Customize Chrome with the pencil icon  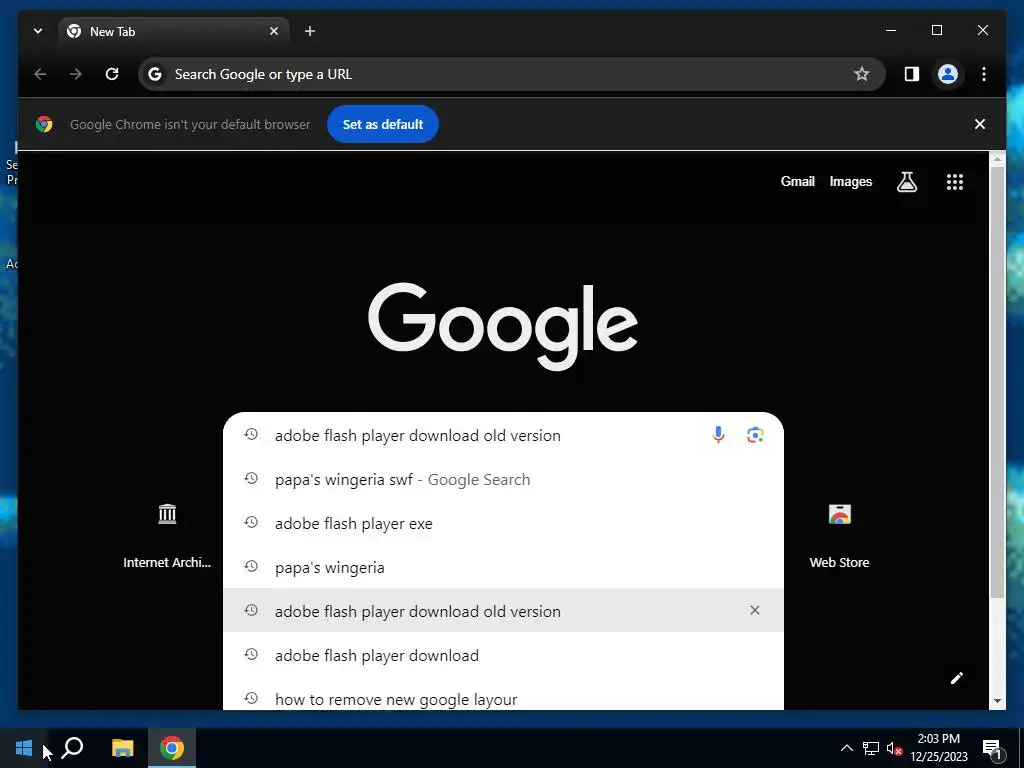pyautogui.click(x=957, y=678)
